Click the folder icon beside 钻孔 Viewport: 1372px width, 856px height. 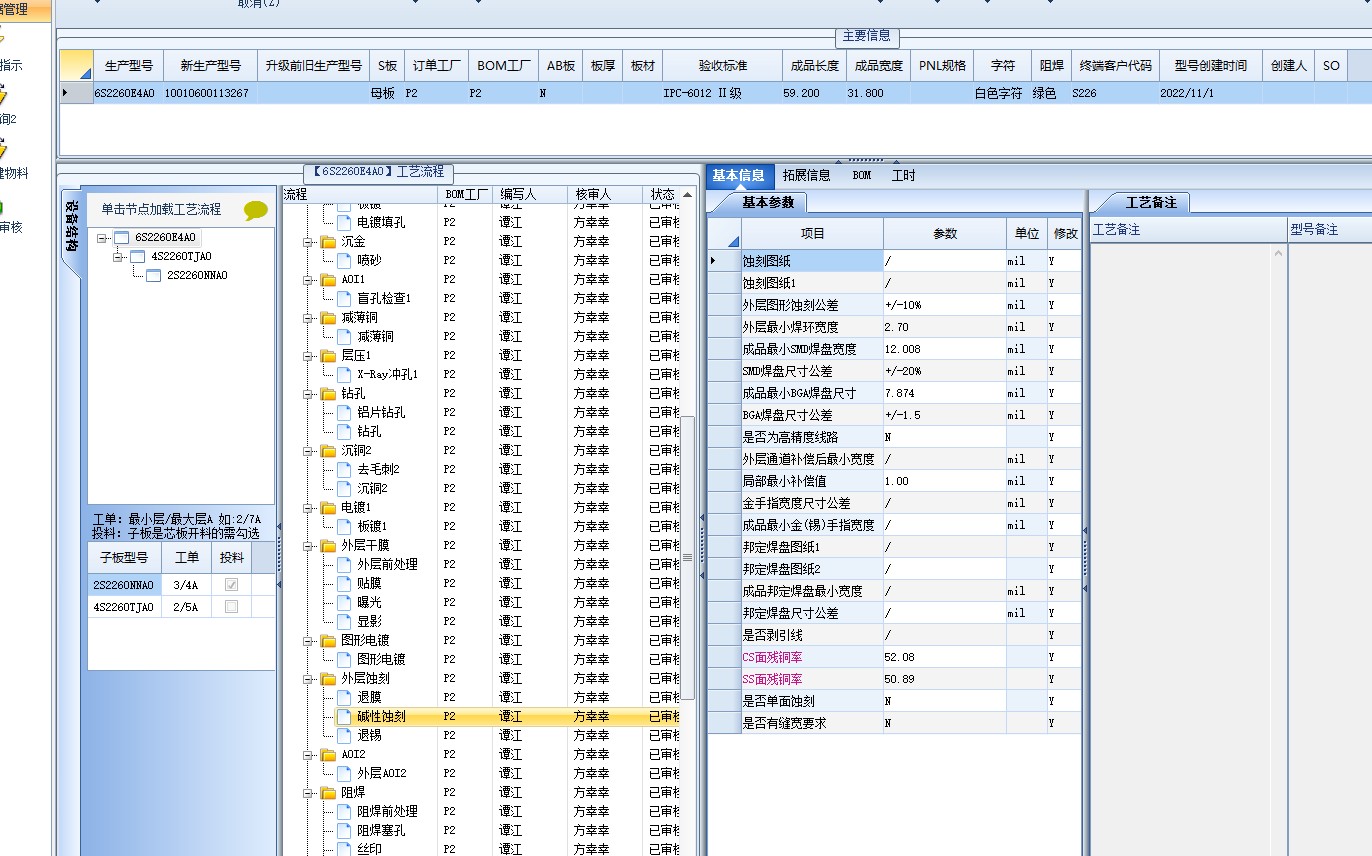(328, 394)
